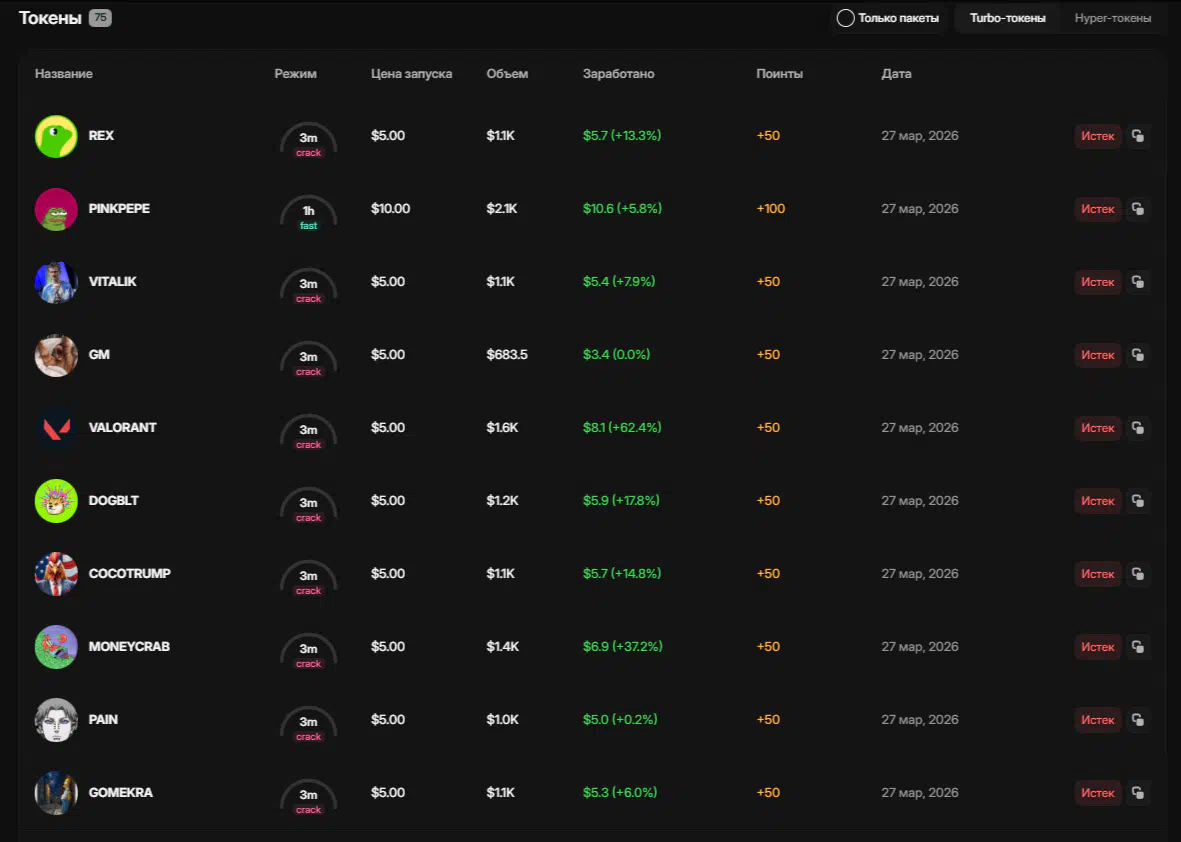Toggle the "Только пакеты" radio option
This screenshot has width=1181, height=842.
(845, 18)
